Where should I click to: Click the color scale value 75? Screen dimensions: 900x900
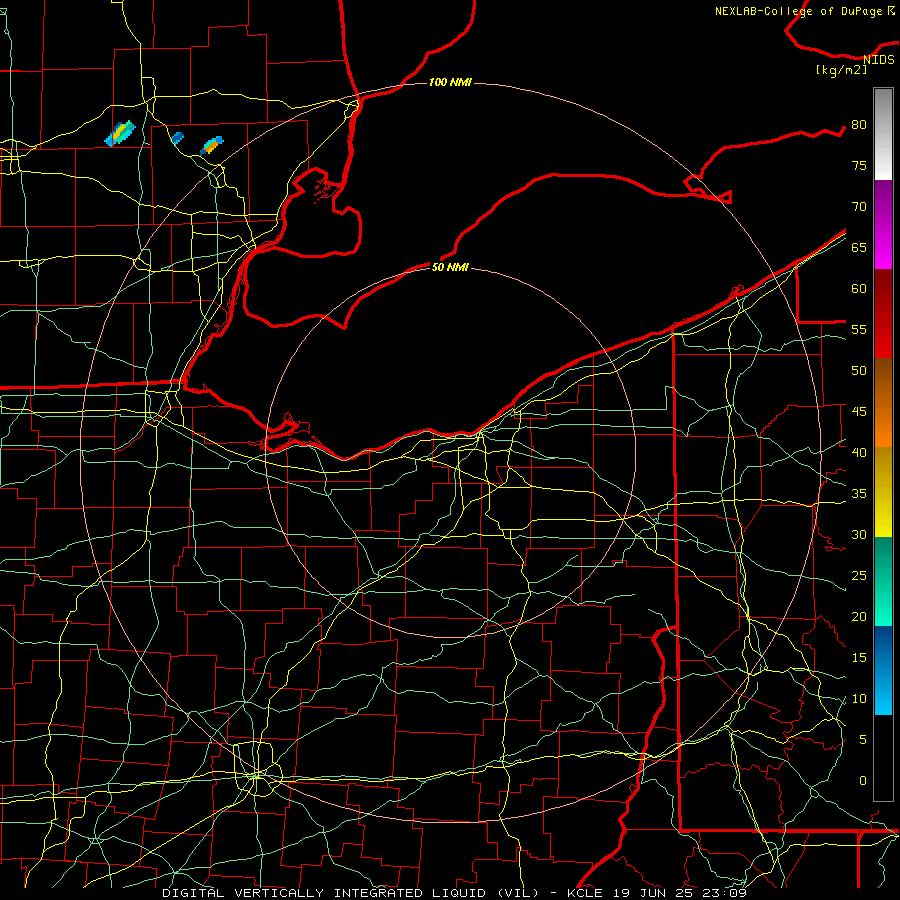coord(859,165)
